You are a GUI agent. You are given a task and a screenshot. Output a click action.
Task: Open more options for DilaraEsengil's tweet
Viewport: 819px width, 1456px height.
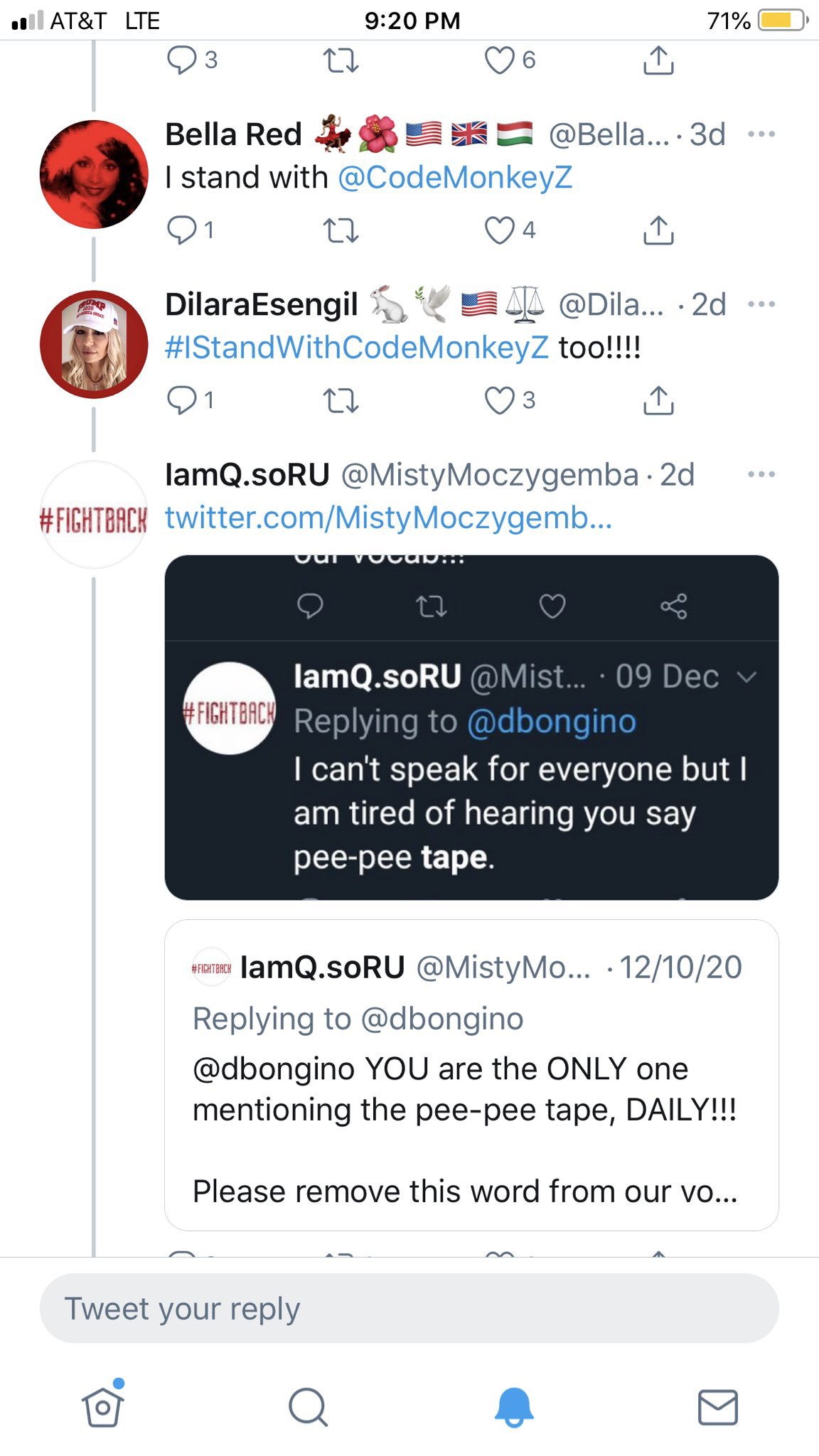[761, 304]
